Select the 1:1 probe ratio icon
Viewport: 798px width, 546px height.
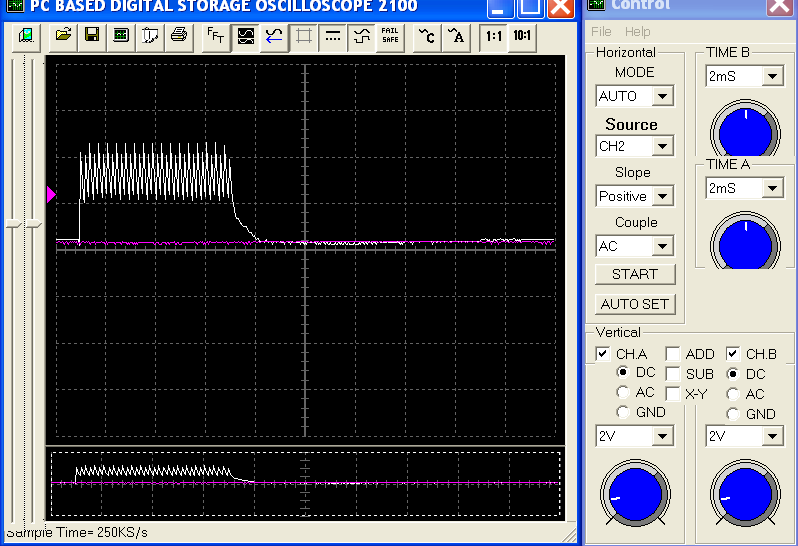493,37
